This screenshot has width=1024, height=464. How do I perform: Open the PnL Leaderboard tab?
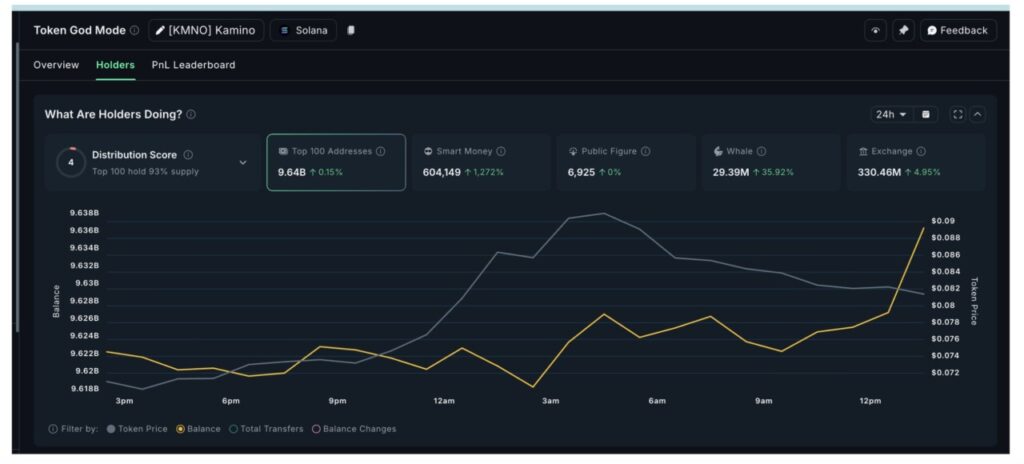[193, 65]
